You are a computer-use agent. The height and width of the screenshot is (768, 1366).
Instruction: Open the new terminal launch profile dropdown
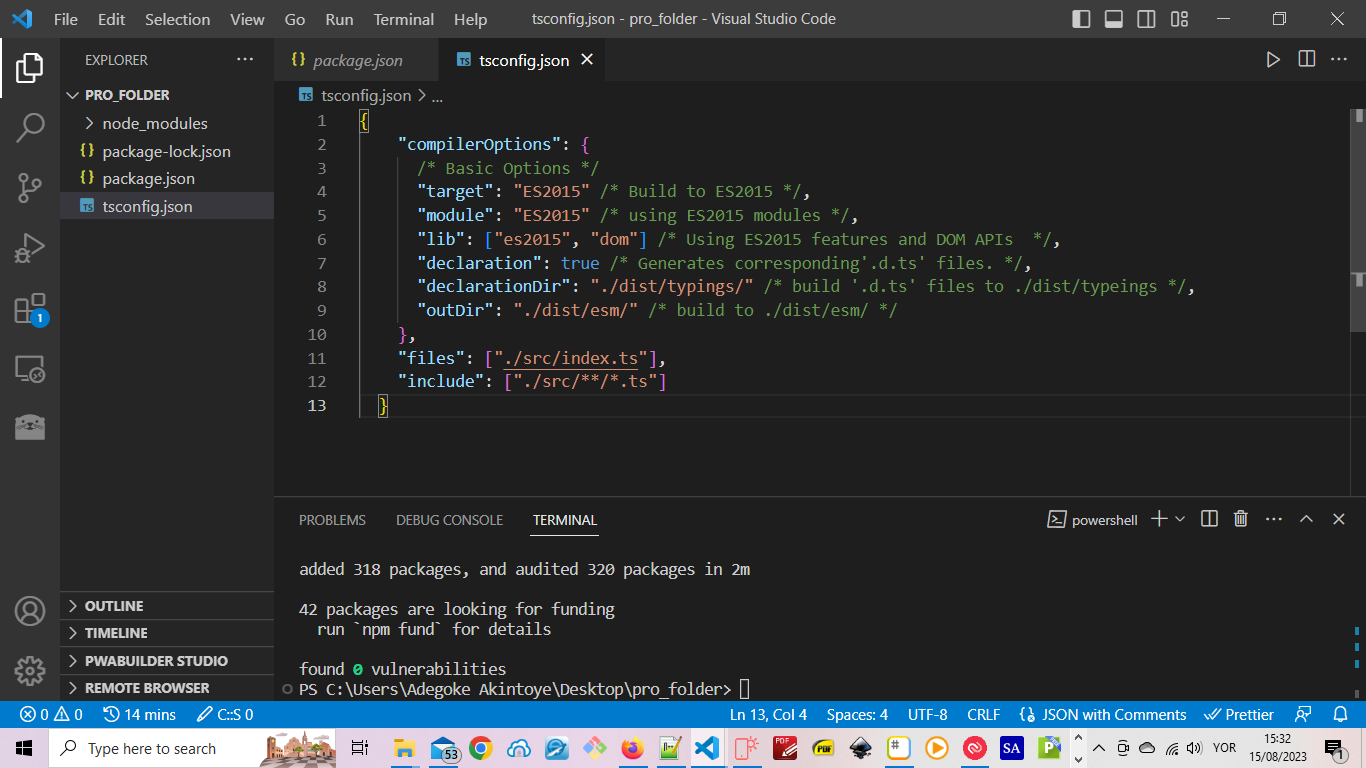(1180, 519)
